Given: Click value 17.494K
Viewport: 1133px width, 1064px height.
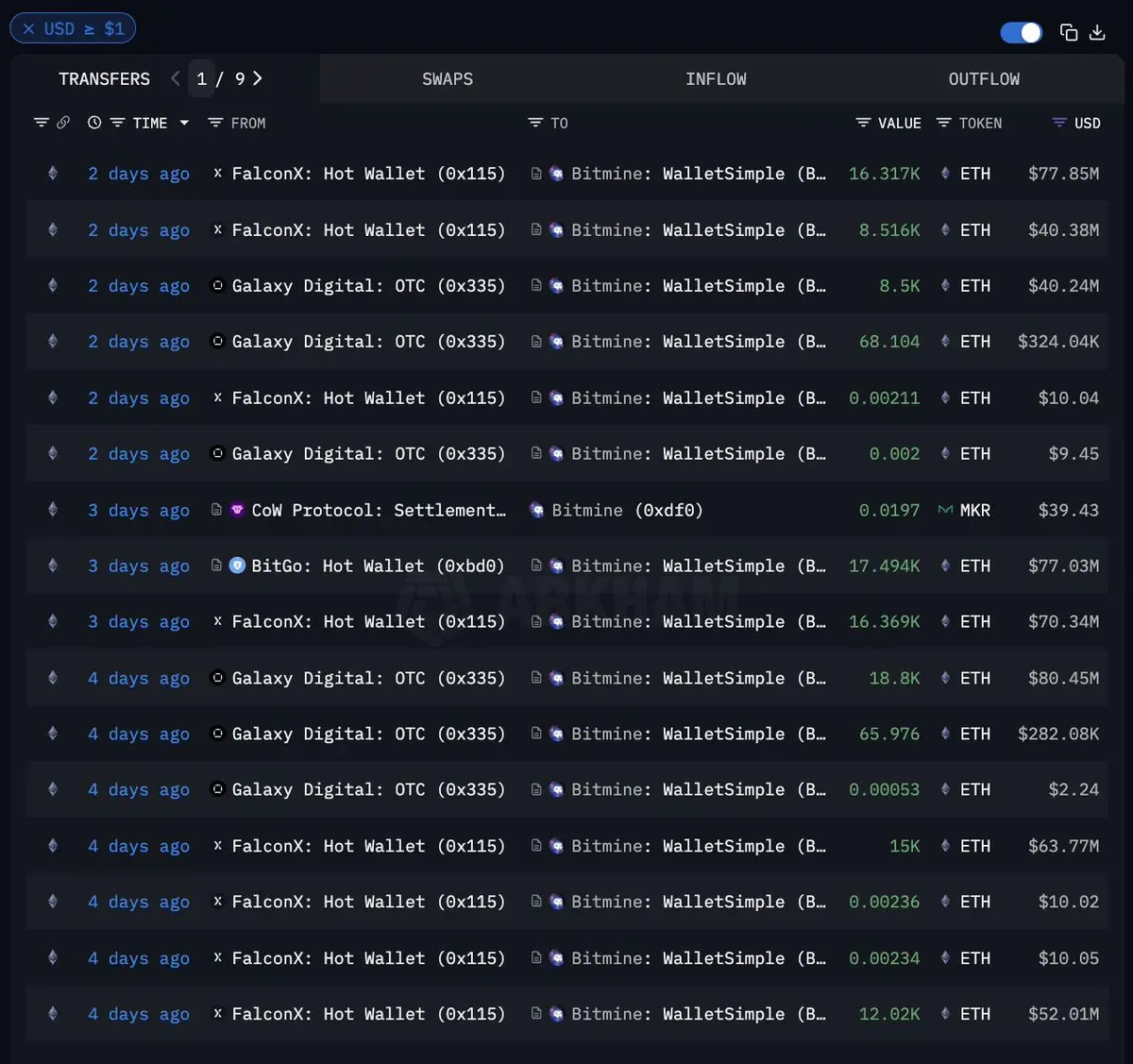Looking at the screenshot, I should pyautogui.click(x=884, y=566).
